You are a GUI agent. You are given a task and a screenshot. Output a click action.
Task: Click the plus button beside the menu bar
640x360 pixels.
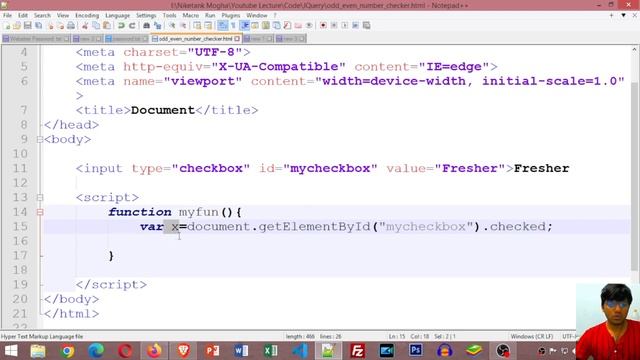[611, 15]
